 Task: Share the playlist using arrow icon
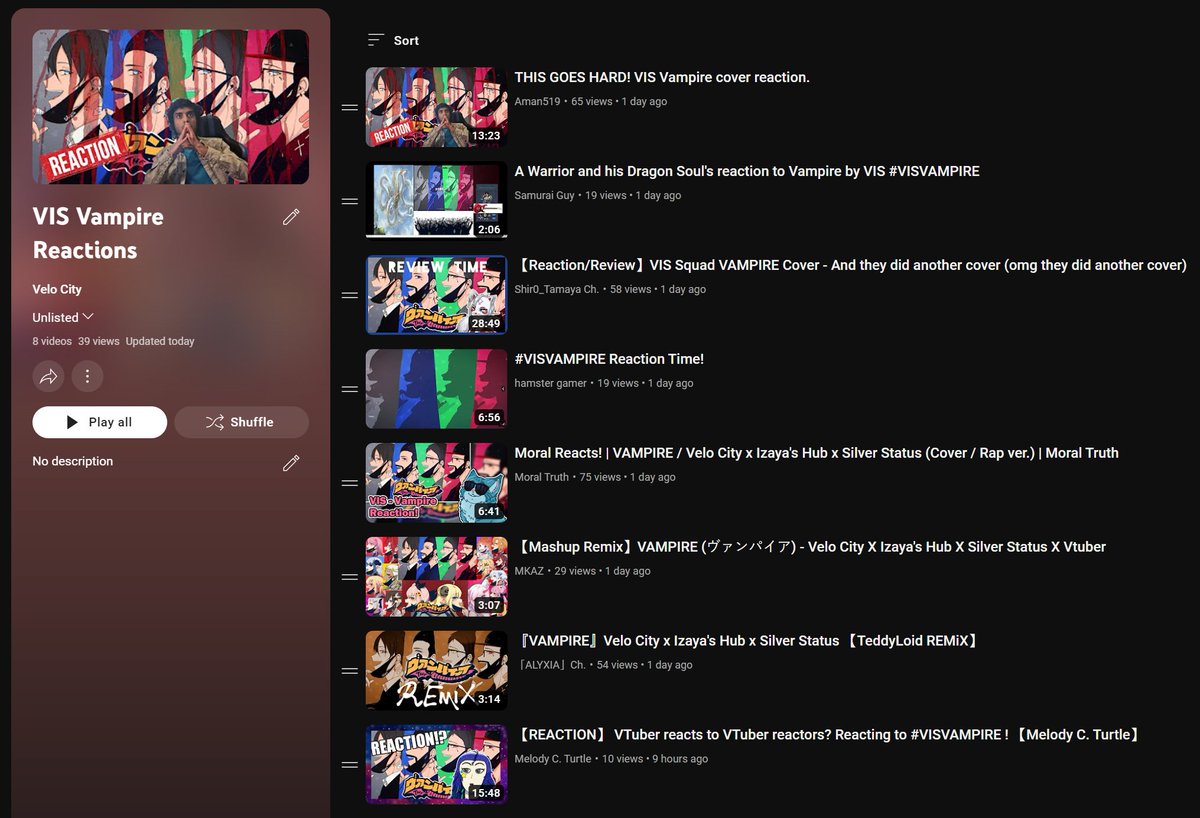point(48,377)
